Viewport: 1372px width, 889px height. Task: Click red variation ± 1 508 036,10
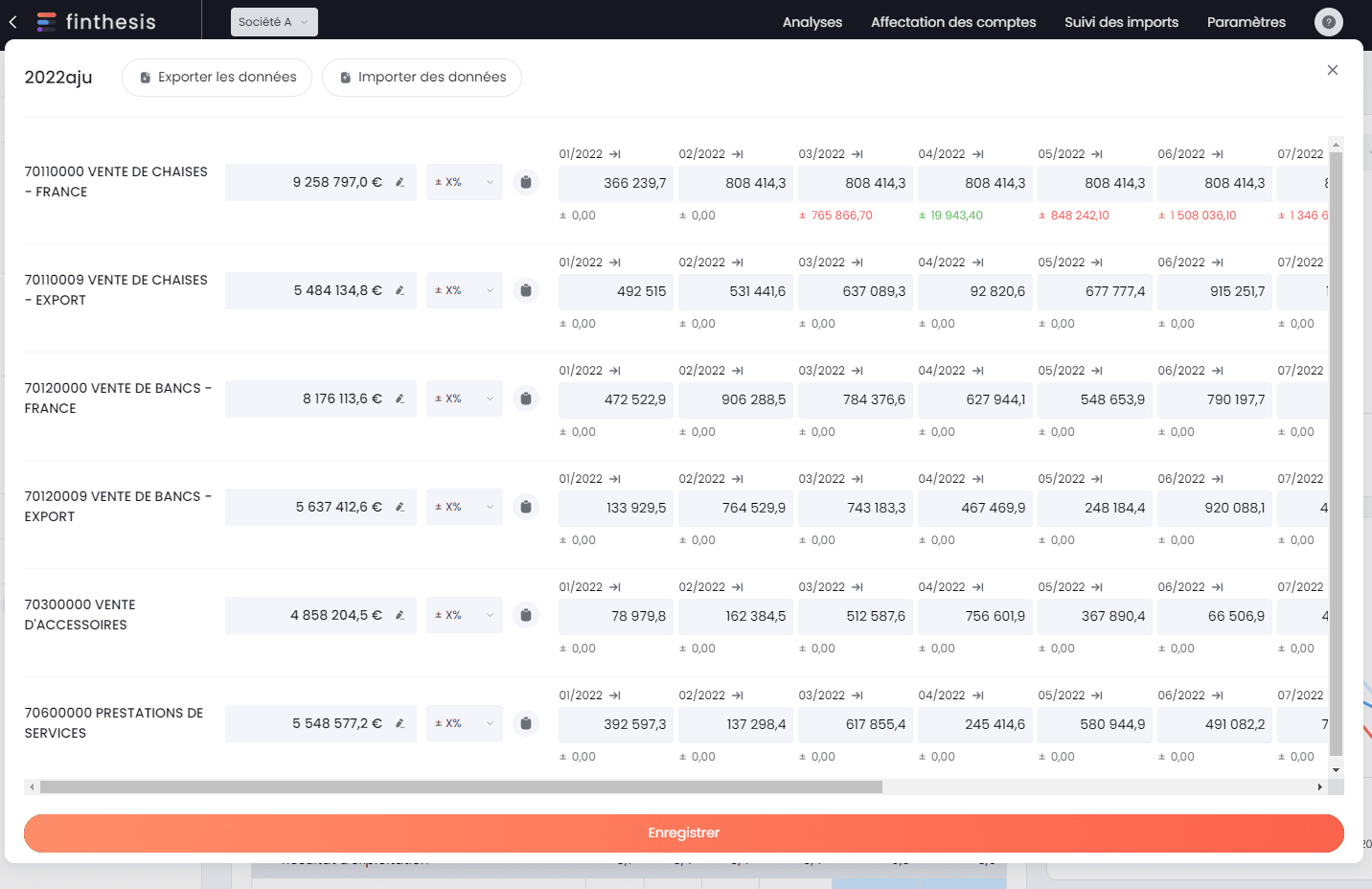tap(1197, 216)
